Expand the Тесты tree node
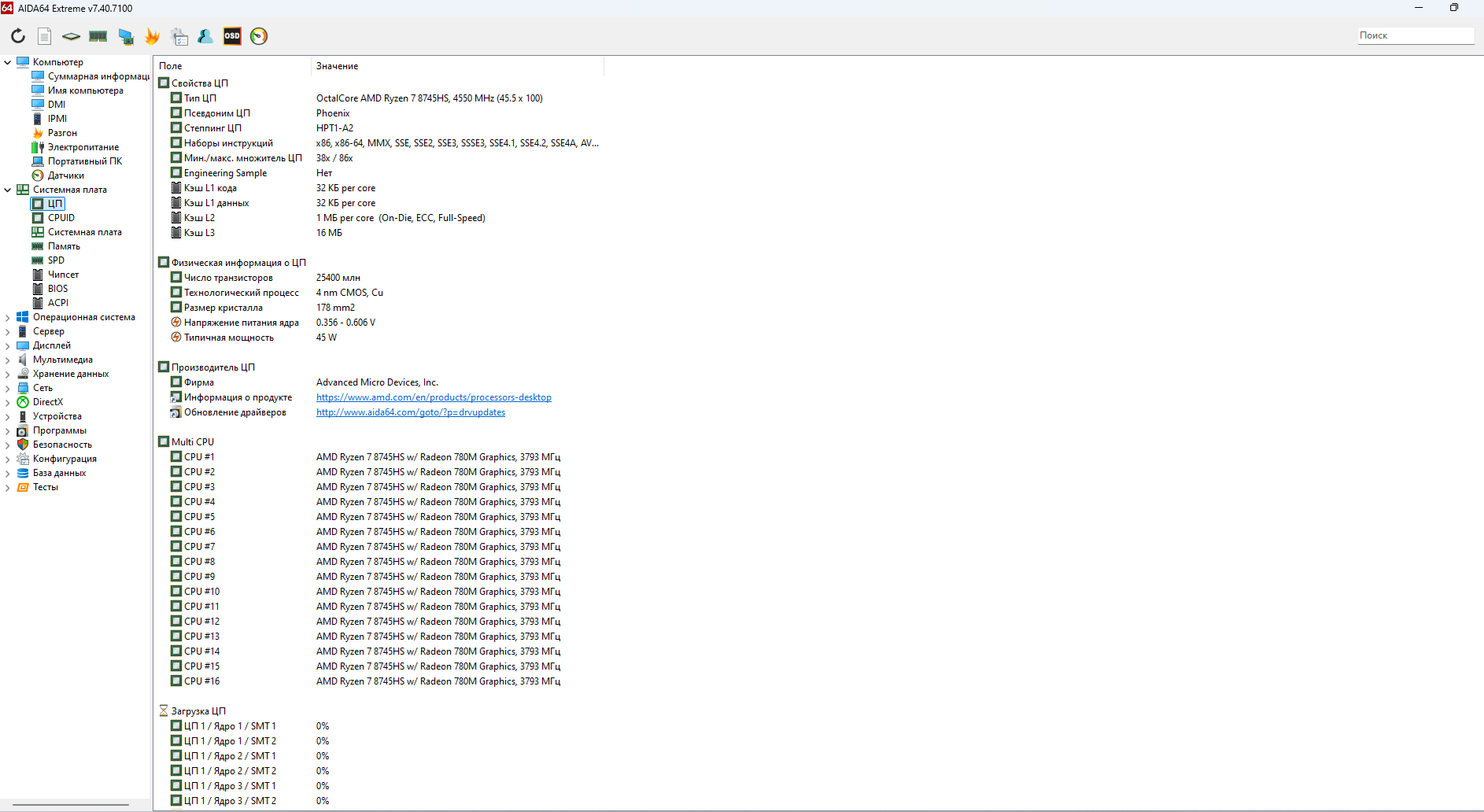Viewport: 1484px width, 812px height. click(x=8, y=487)
